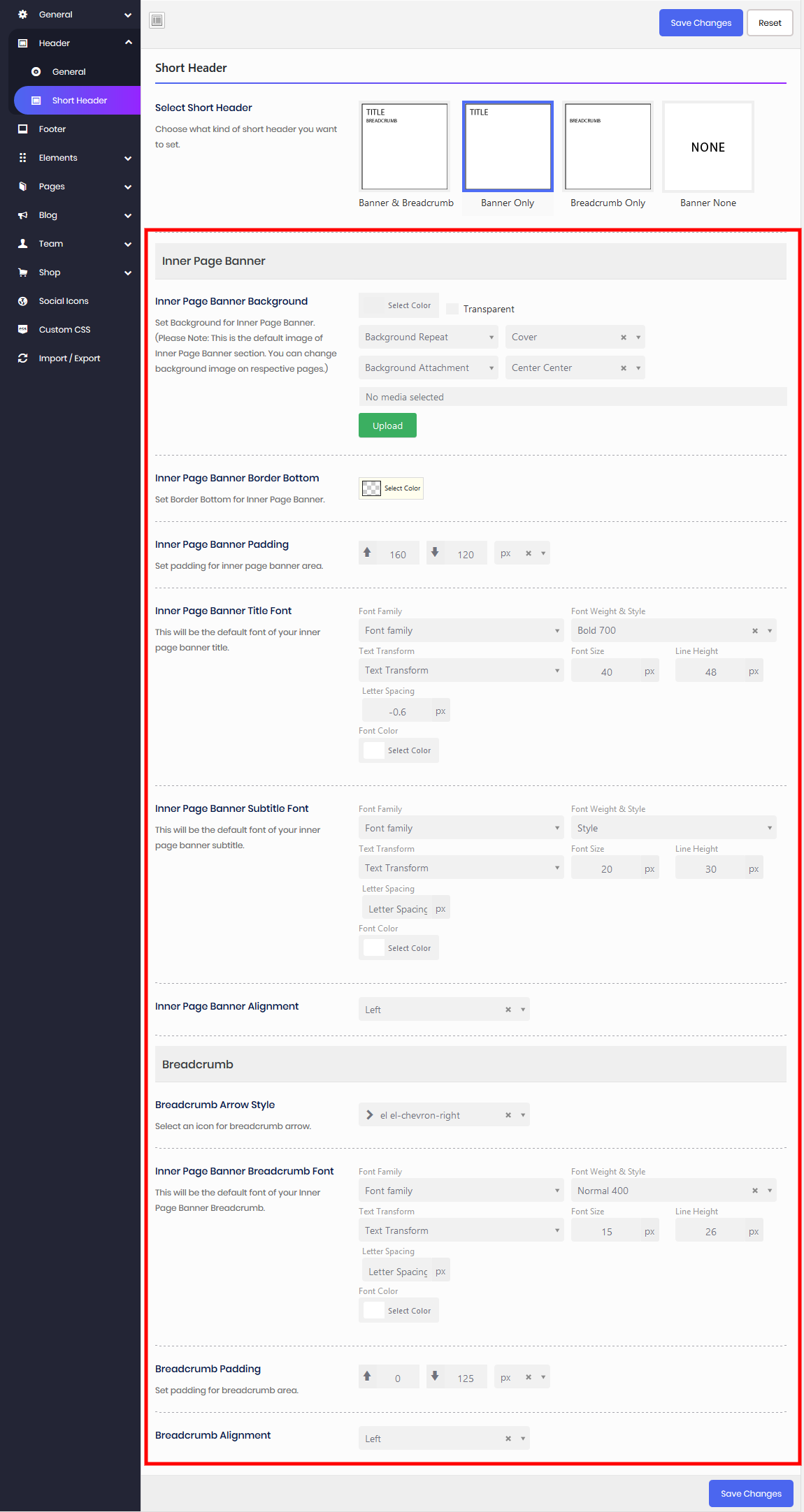Click the Footer icon in sidebar
The image size is (804, 1512).
click(23, 129)
